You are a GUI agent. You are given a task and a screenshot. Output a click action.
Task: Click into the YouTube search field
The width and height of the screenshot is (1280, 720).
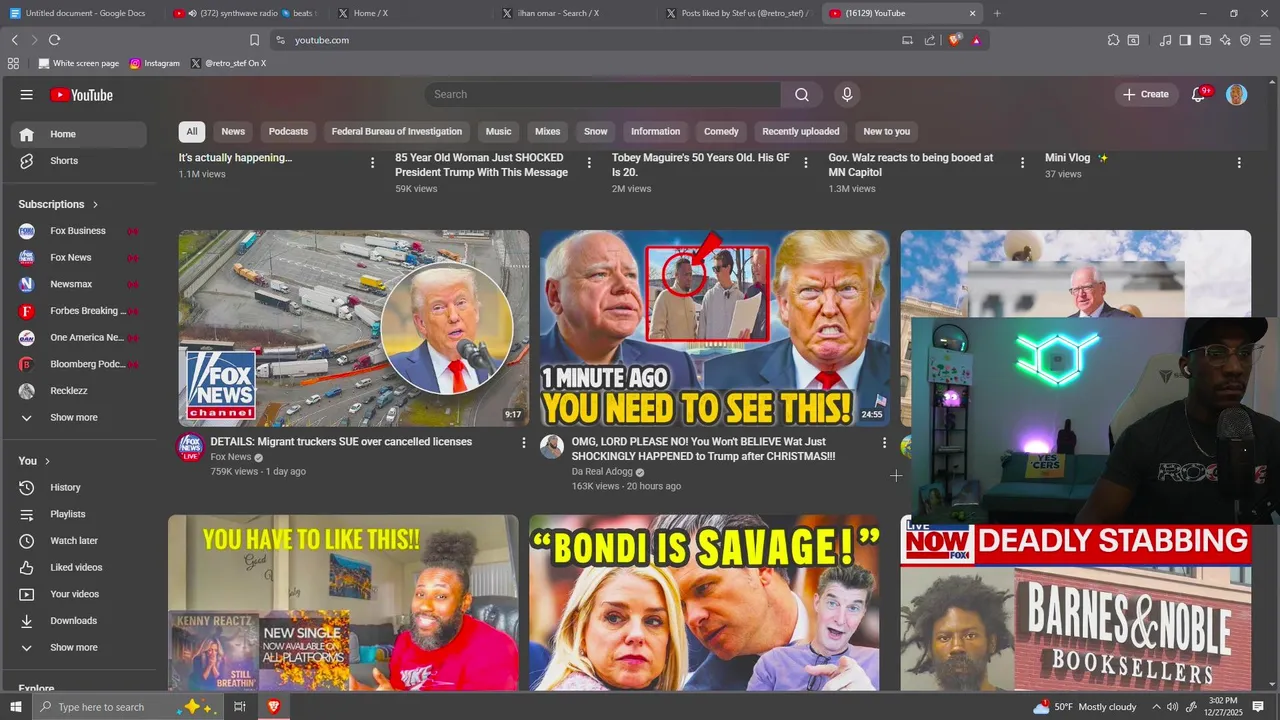[x=603, y=94]
